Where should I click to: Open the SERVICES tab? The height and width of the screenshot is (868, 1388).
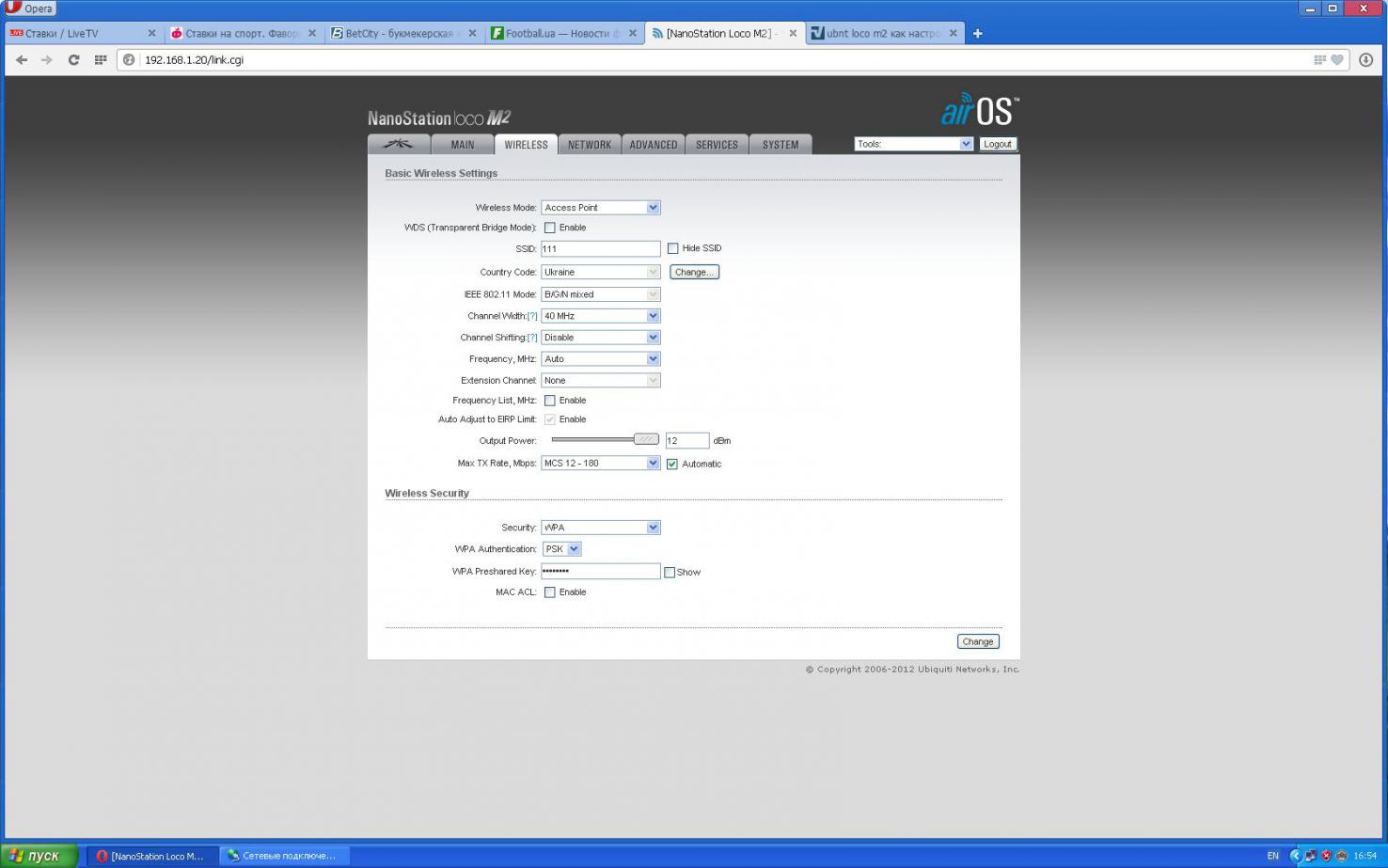tap(717, 145)
